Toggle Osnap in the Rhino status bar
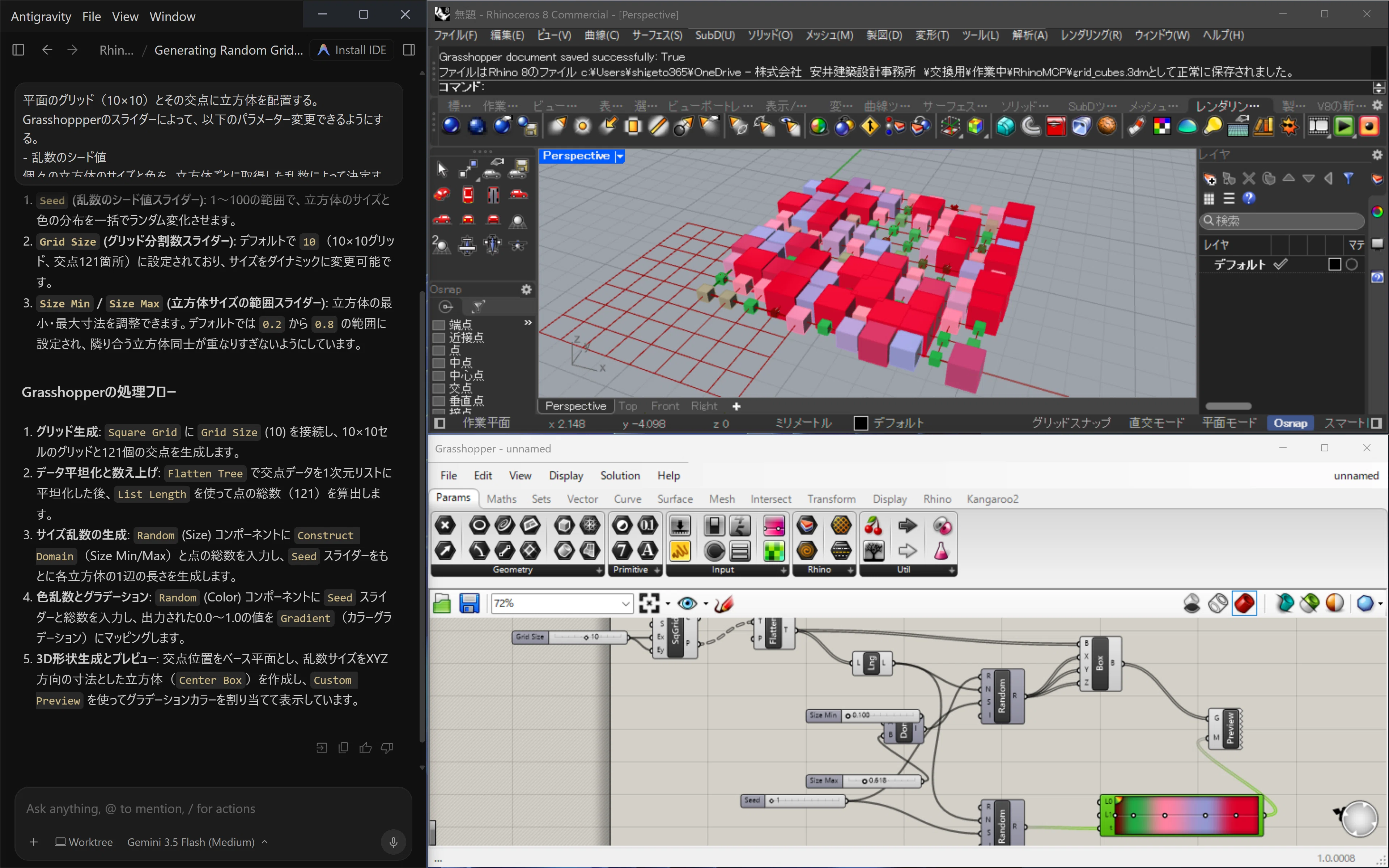 pyautogui.click(x=1290, y=423)
